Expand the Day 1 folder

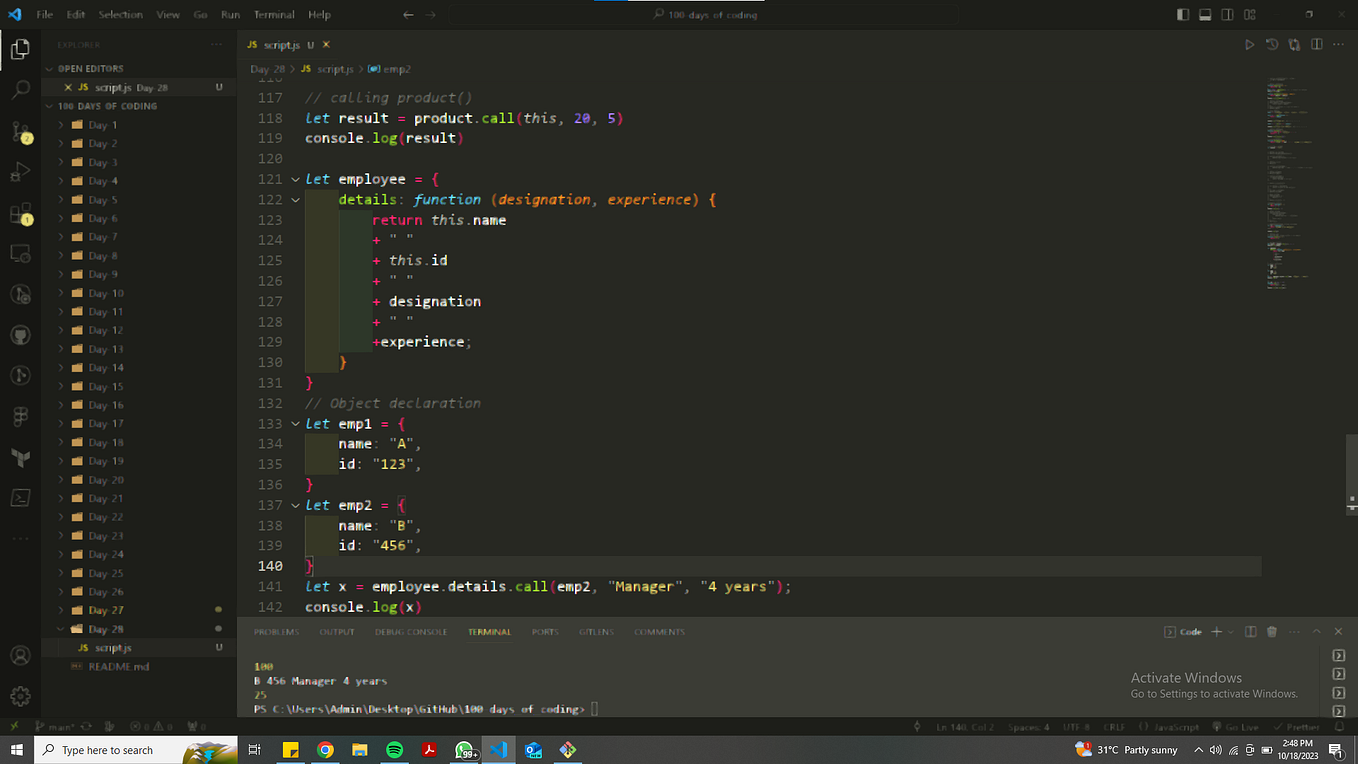coord(61,125)
